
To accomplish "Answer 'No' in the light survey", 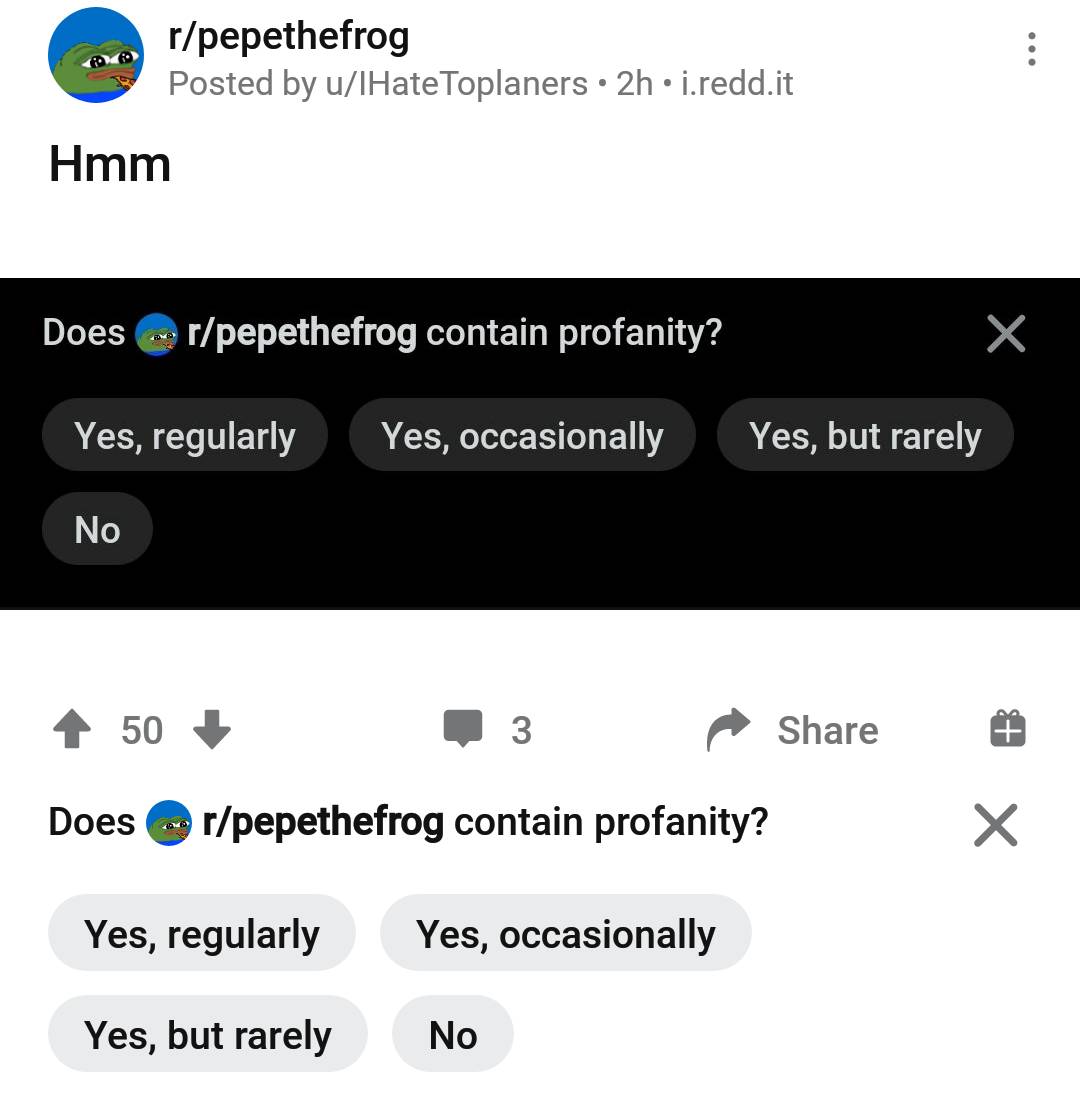I will point(453,1035).
